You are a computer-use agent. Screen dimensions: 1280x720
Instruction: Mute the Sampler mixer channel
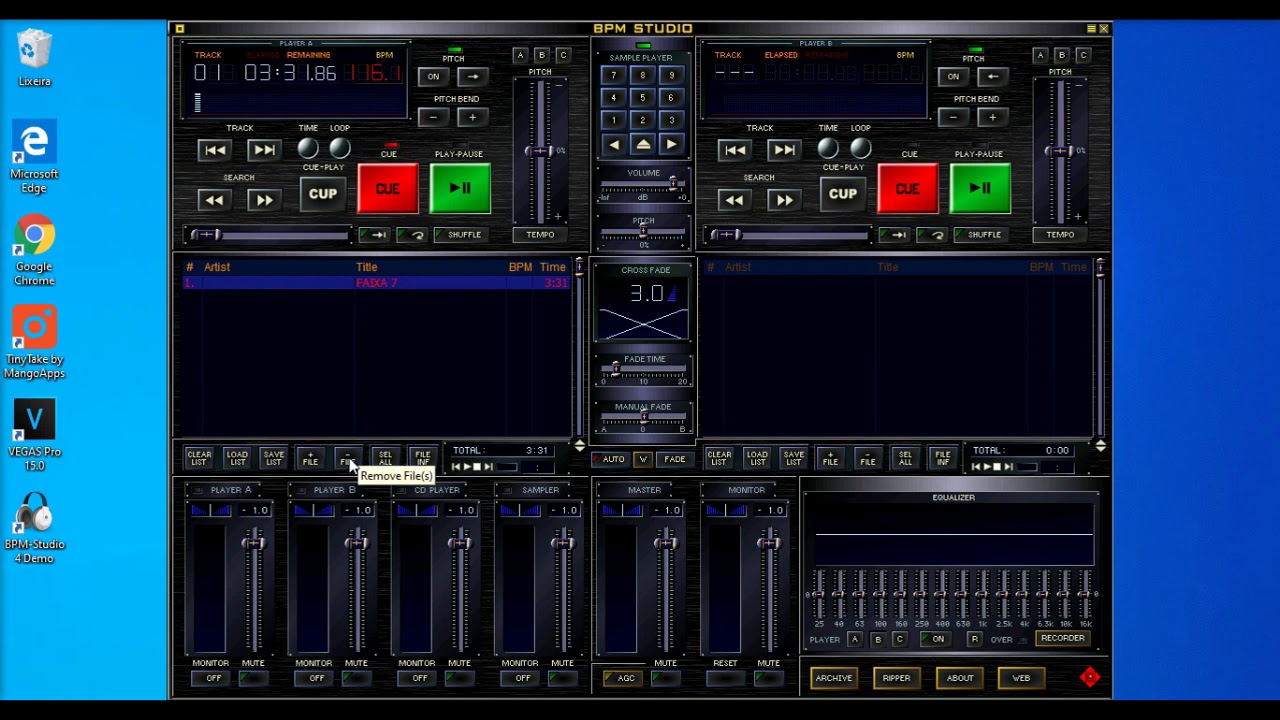click(560, 679)
